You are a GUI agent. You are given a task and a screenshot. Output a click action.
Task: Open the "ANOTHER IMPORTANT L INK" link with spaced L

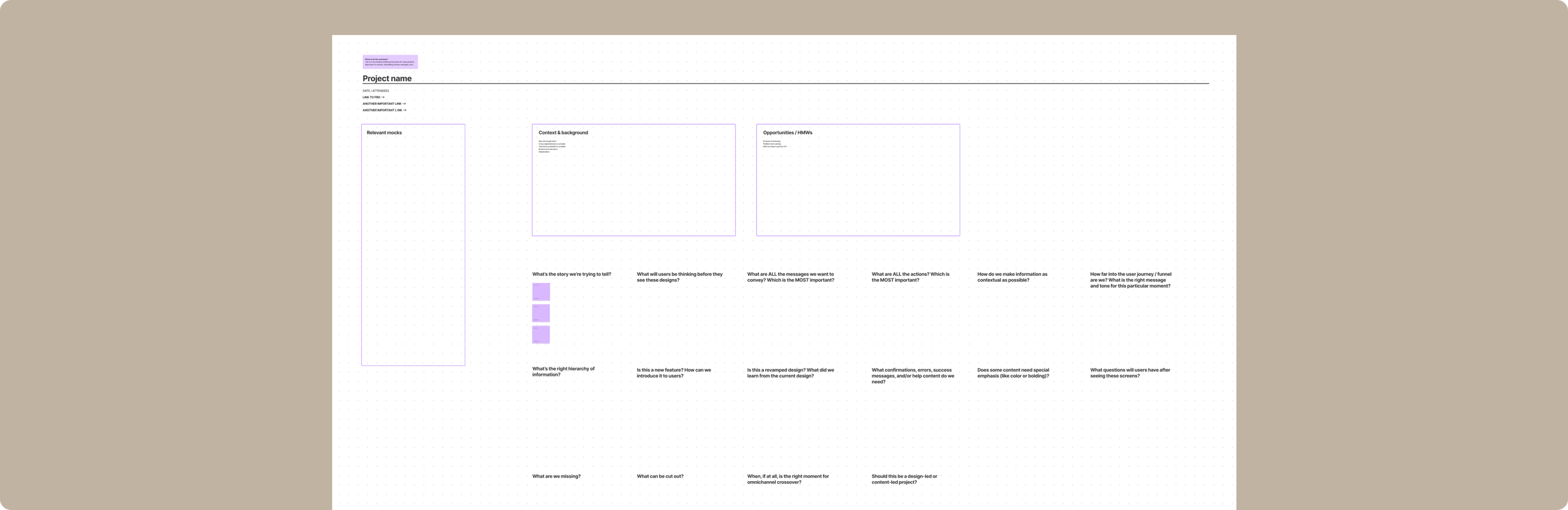pos(384,110)
